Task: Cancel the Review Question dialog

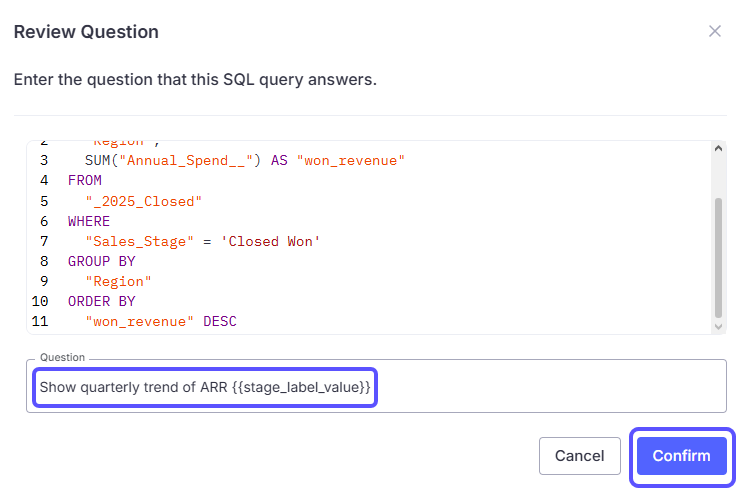Action: [580, 456]
